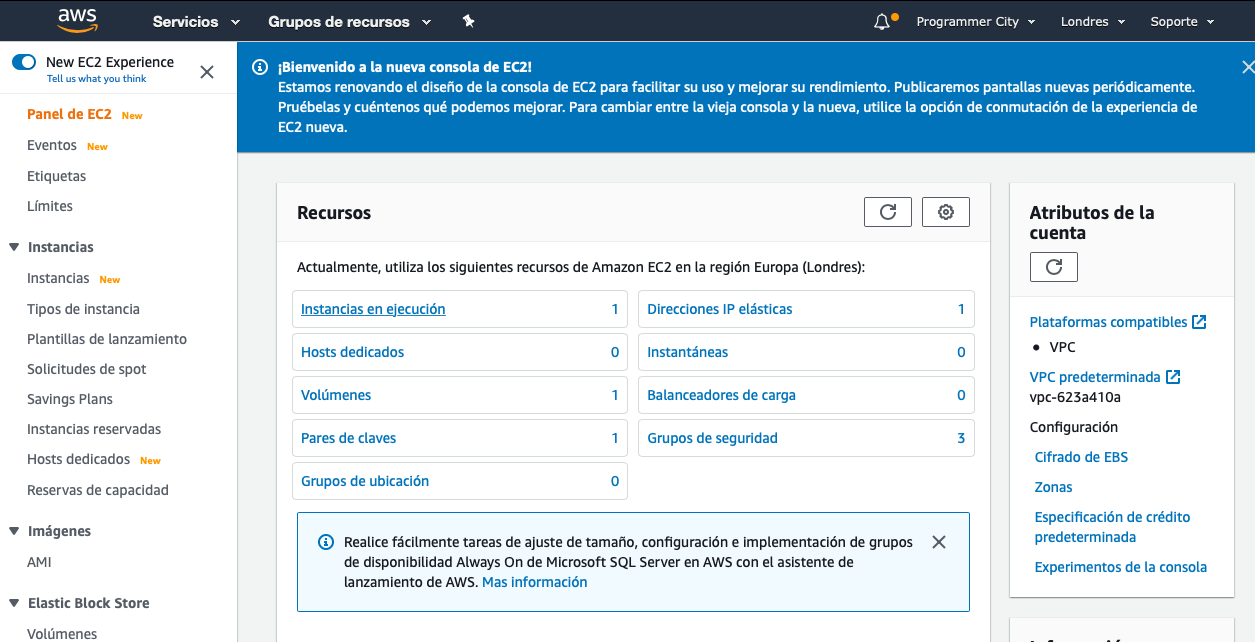
Task: Open Plataformas compatibles external link
Action: pyautogui.click(x=1118, y=322)
